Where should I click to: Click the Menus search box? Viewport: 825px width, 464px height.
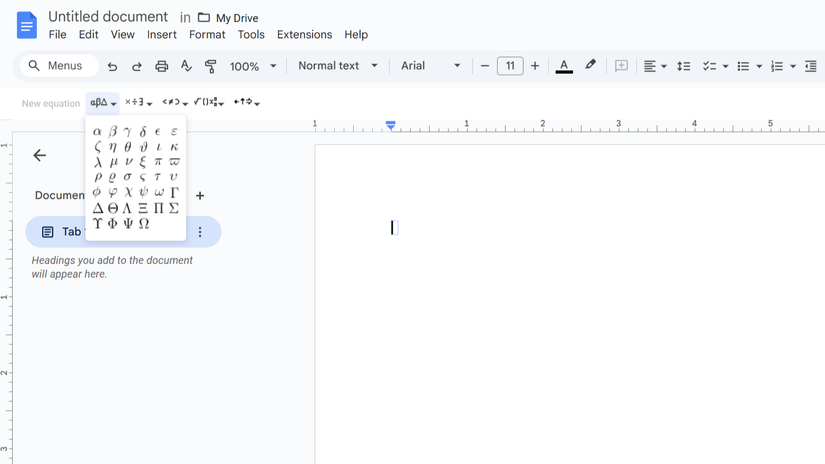tap(59, 66)
